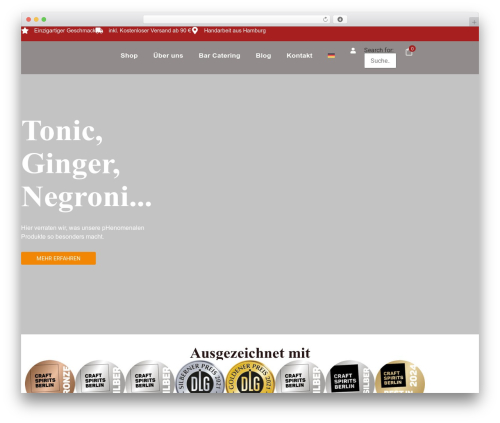Click the location pin icon
Viewport: 500px width, 423px height.
(x=195, y=31)
